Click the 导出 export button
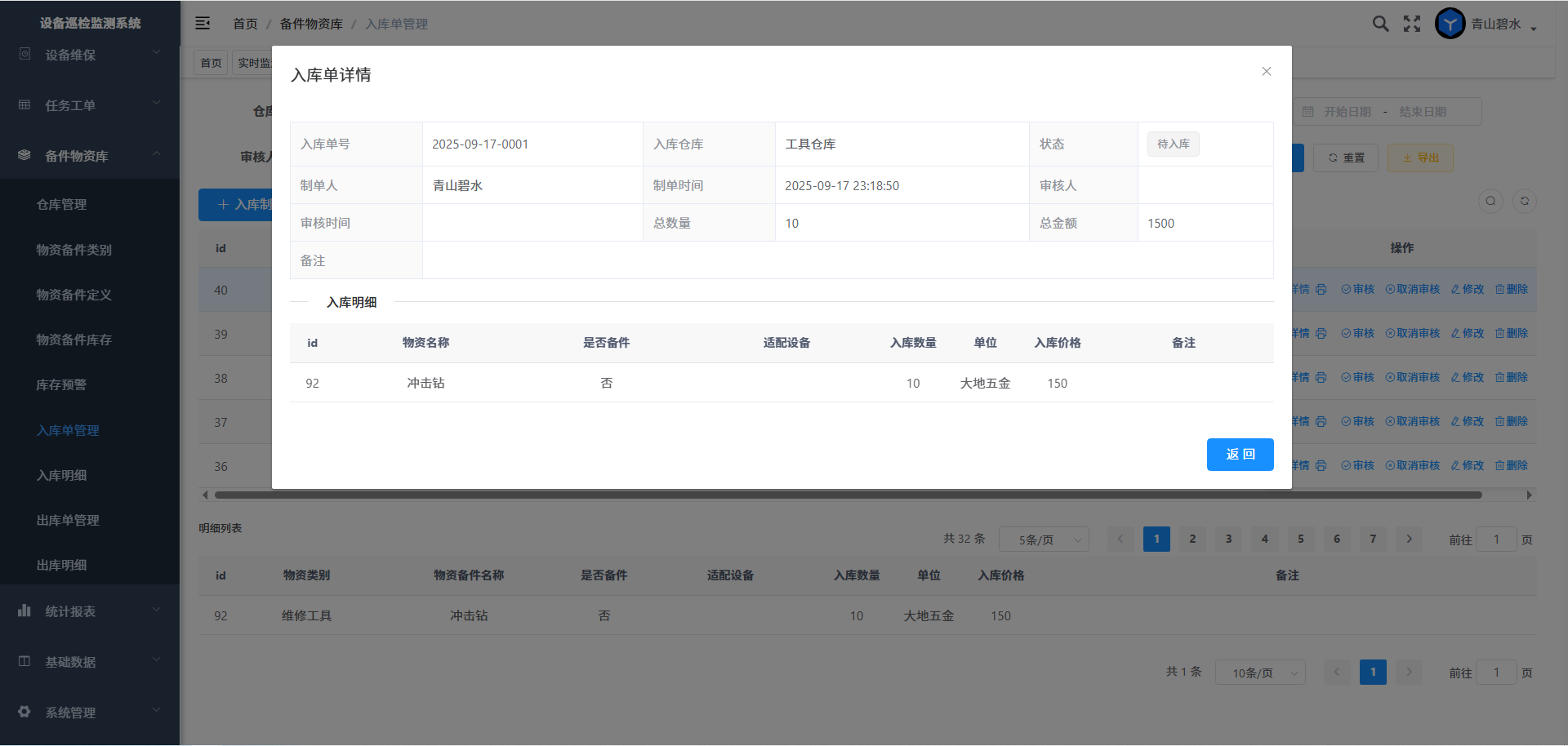This screenshot has width=1568, height=746. click(1420, 158)
